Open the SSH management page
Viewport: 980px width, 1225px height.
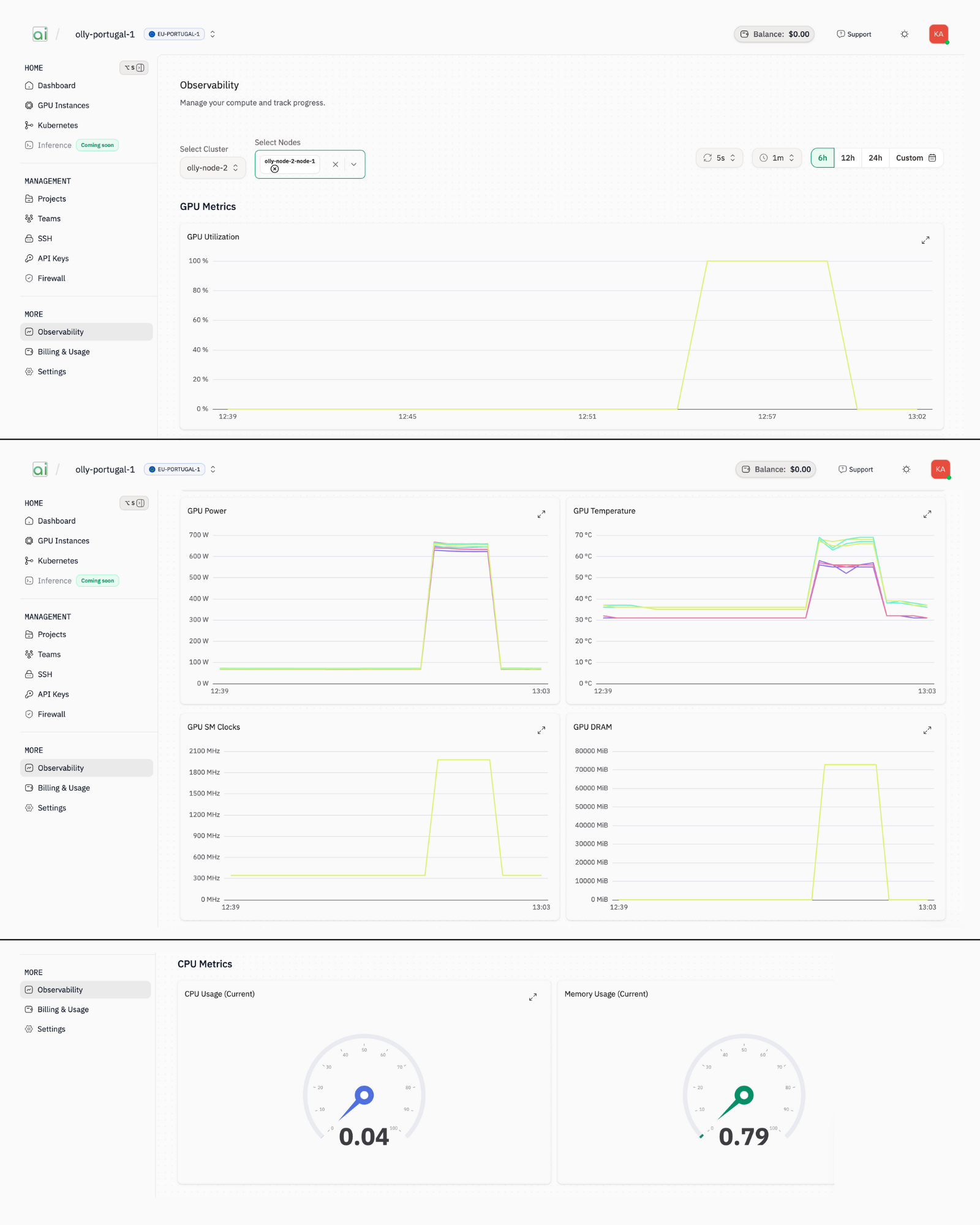pyautogui.click(x=44, y=238)
